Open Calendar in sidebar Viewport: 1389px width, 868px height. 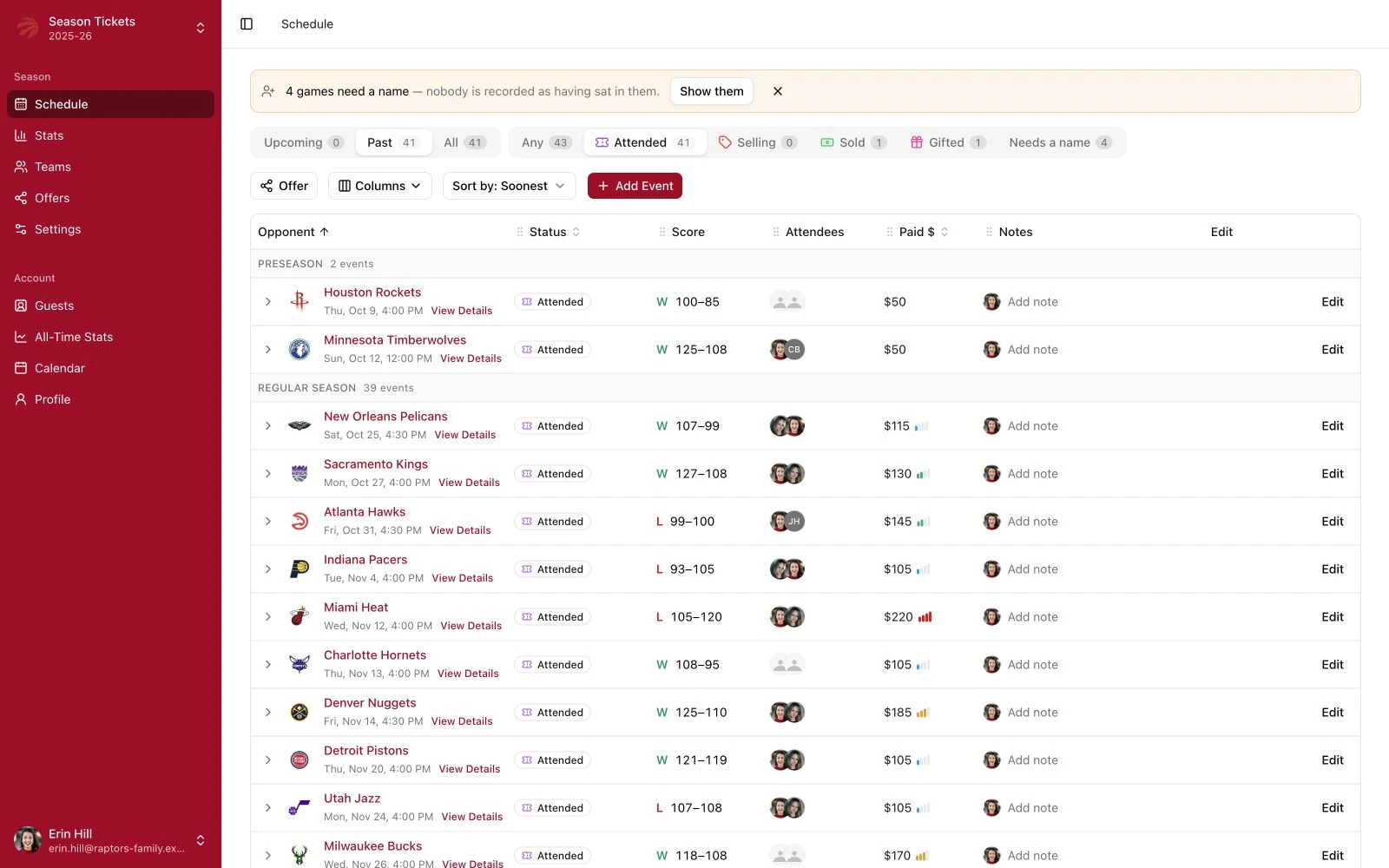[110, 368]
